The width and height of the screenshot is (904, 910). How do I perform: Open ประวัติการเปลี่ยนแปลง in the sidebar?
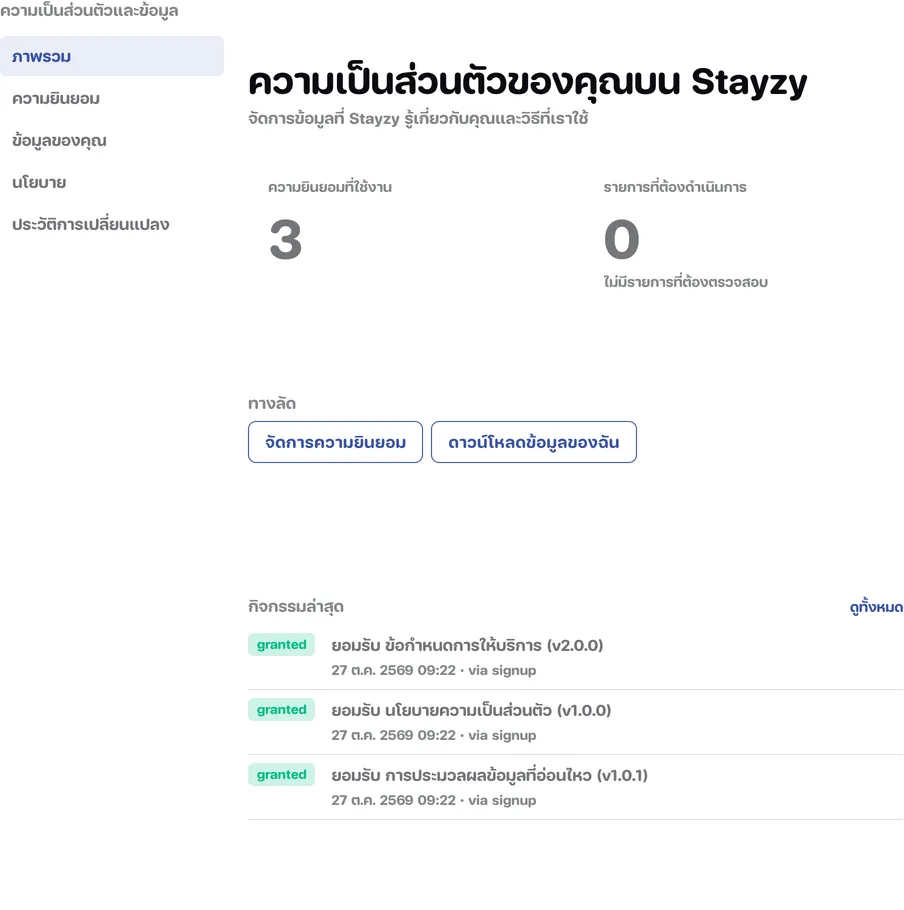coord(91,224)
